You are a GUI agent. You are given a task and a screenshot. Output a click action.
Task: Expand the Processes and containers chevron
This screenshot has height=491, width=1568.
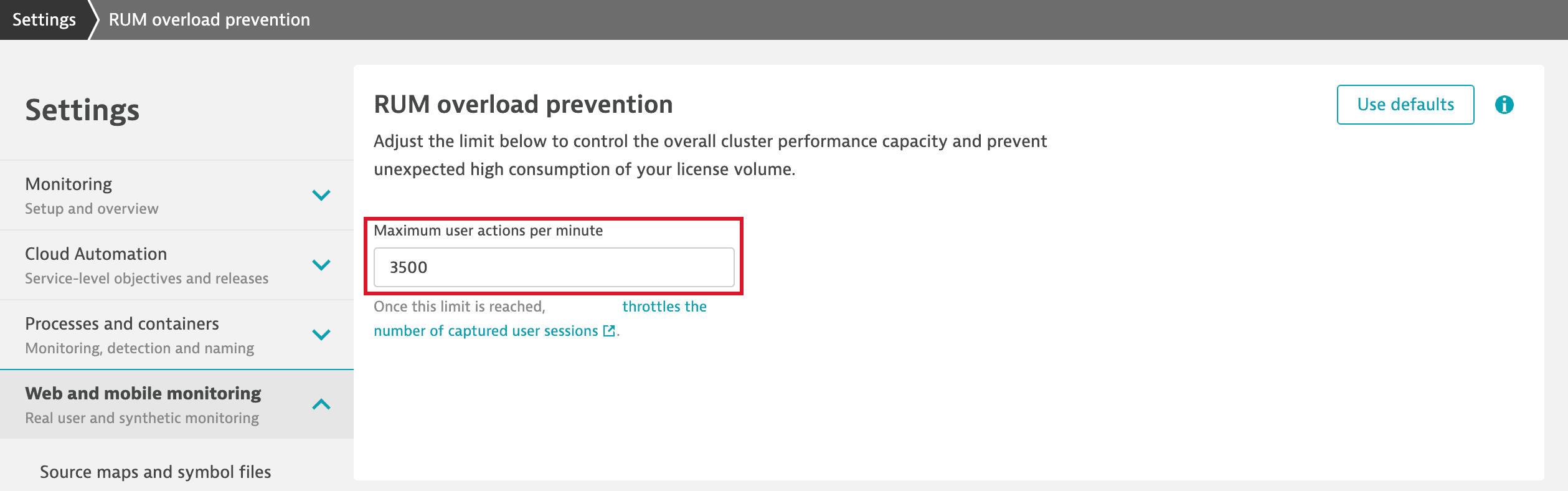pyautogui.click(x=321, y=335)
